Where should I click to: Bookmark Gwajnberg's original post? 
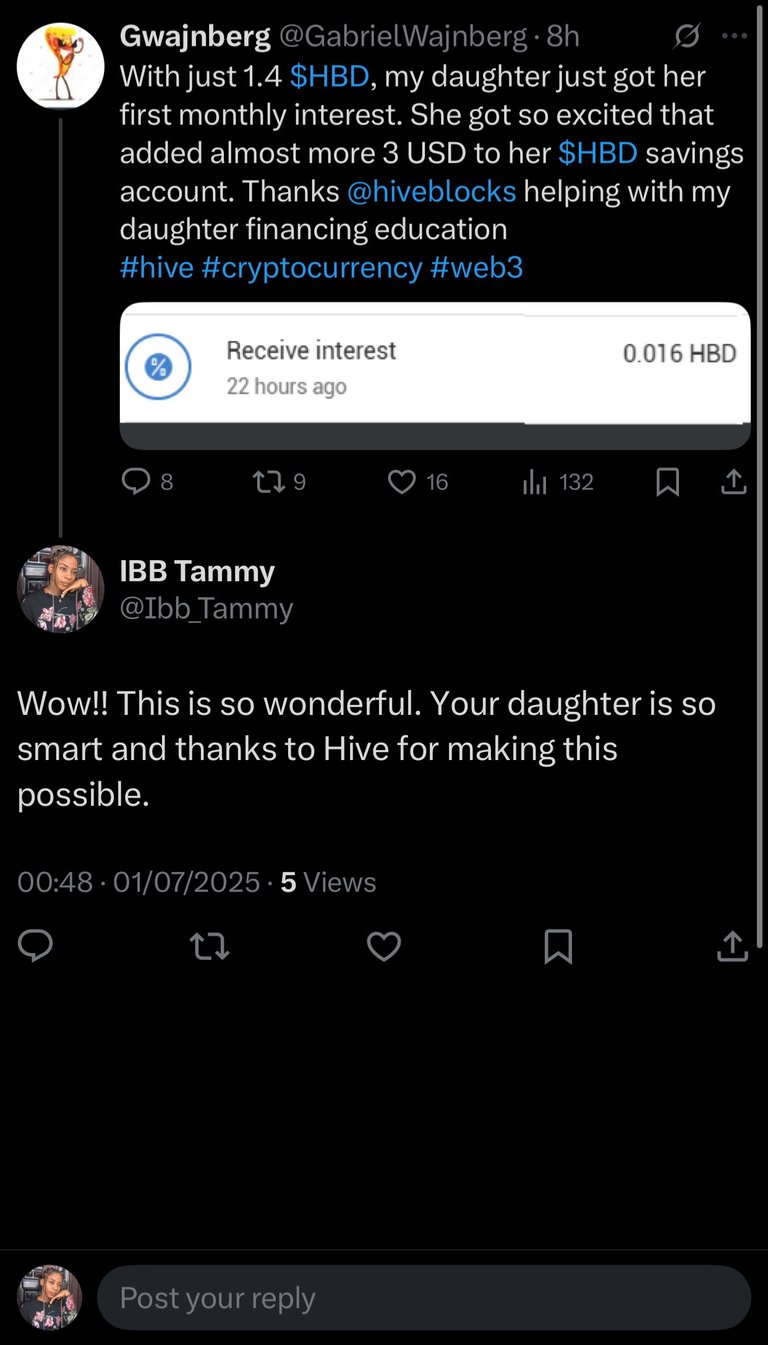pos(667,482)
